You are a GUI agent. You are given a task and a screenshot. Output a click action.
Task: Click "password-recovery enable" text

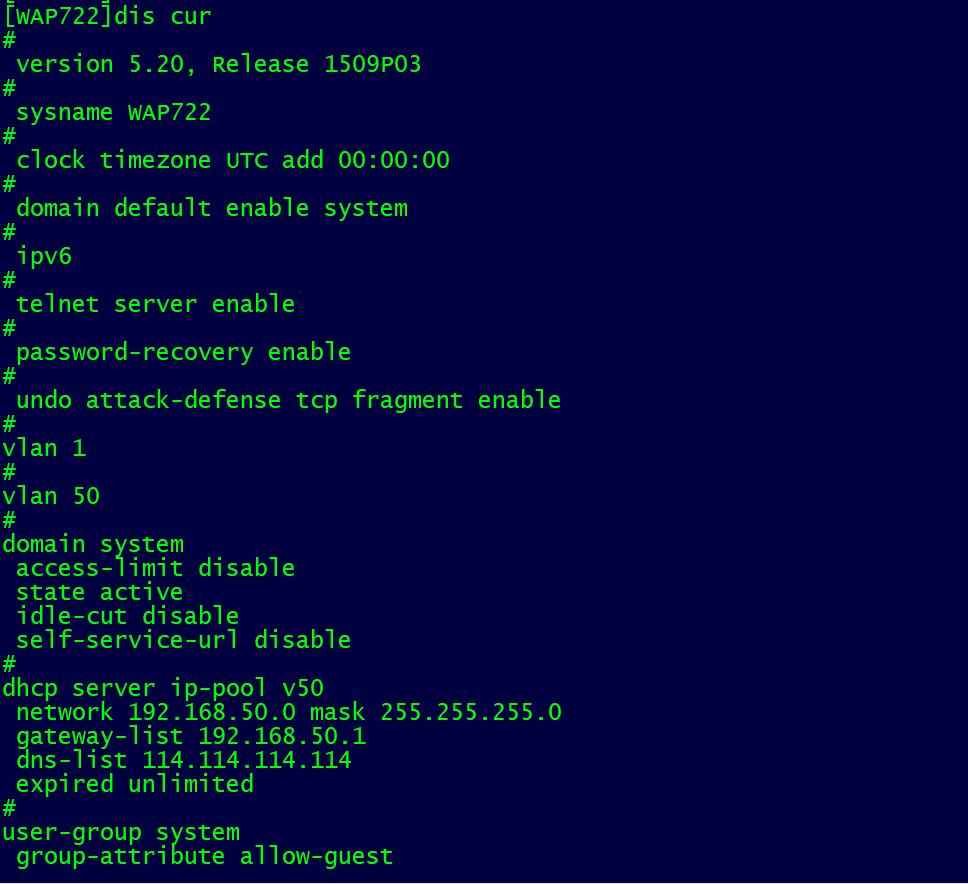click(183, 352)
